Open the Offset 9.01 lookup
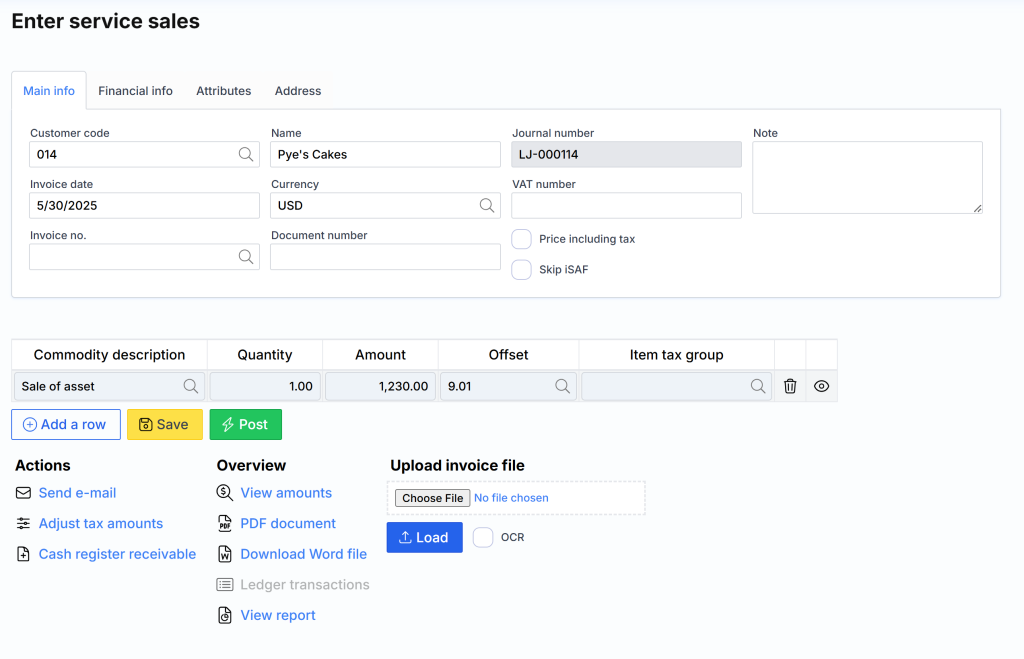 (x=563, y=386)
